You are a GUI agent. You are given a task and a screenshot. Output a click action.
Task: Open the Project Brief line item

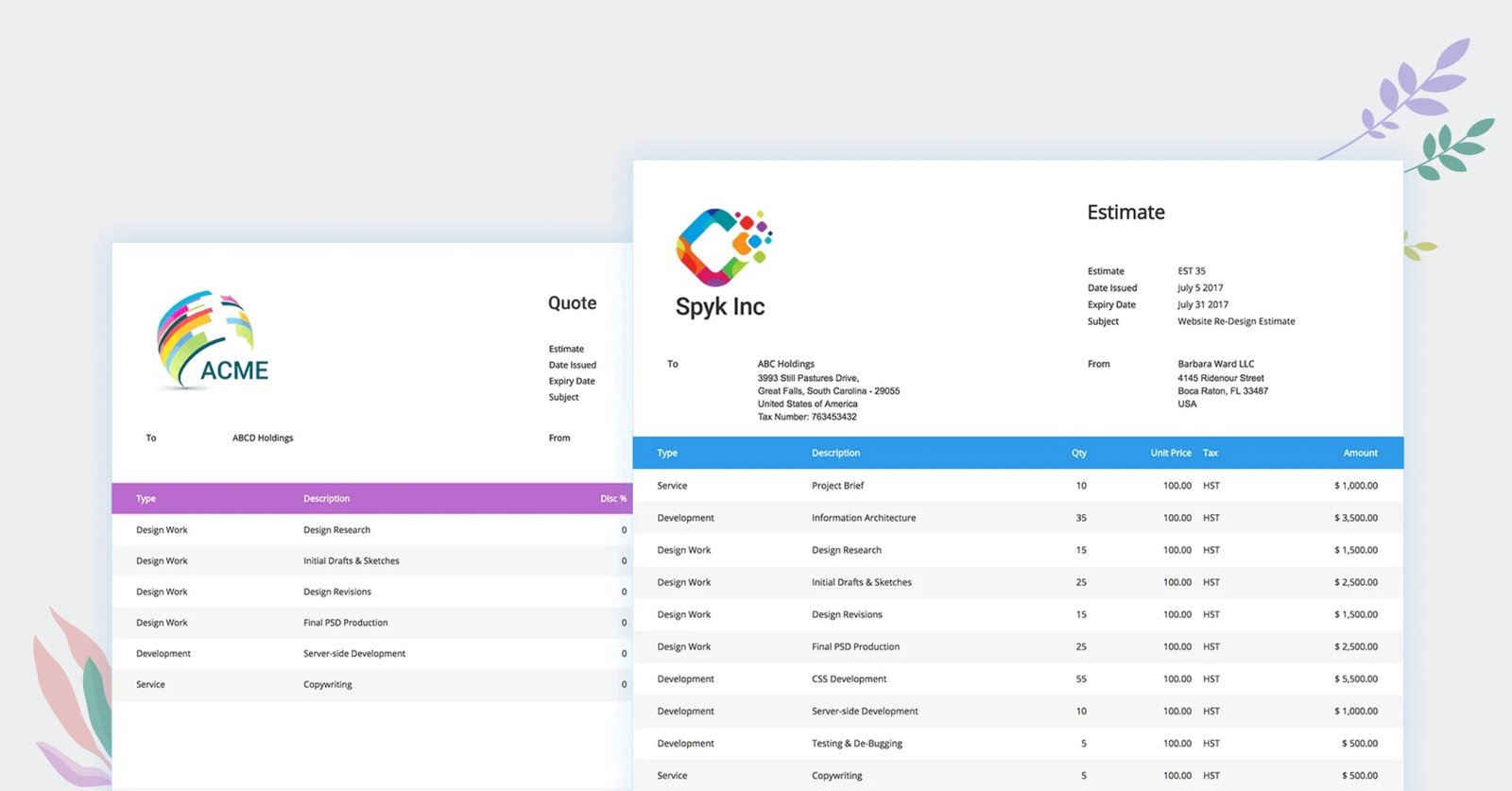(837, 486)
